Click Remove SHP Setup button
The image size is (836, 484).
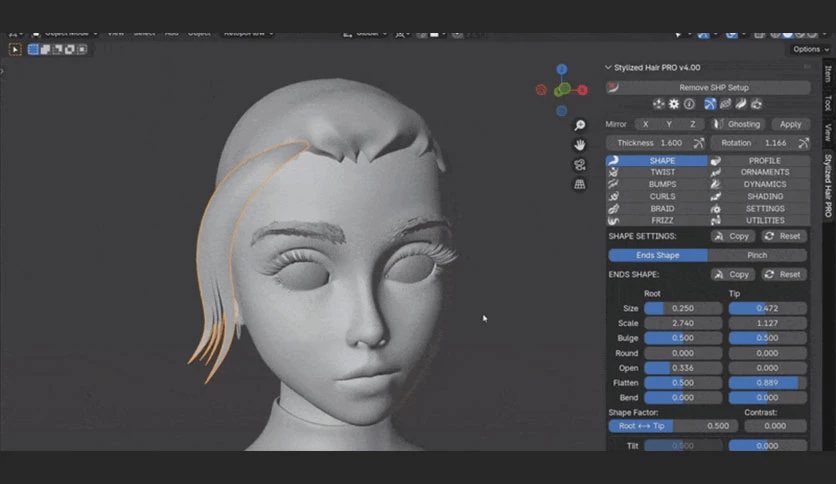click(x=708, y=87)
